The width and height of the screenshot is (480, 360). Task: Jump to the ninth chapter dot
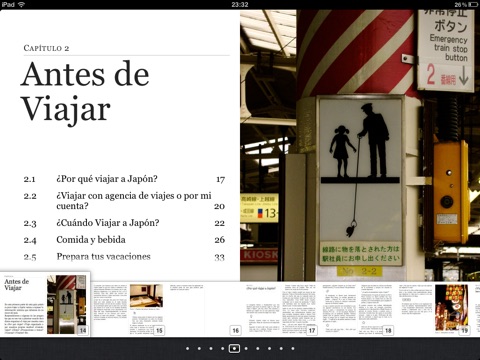281,348
